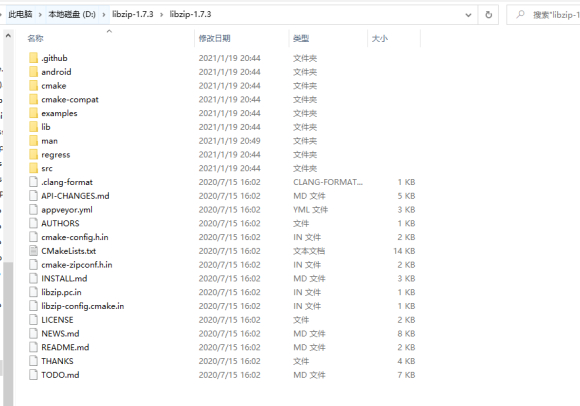
Task: Select the cmake-compat folder name
Action: (x=70, y=99)
